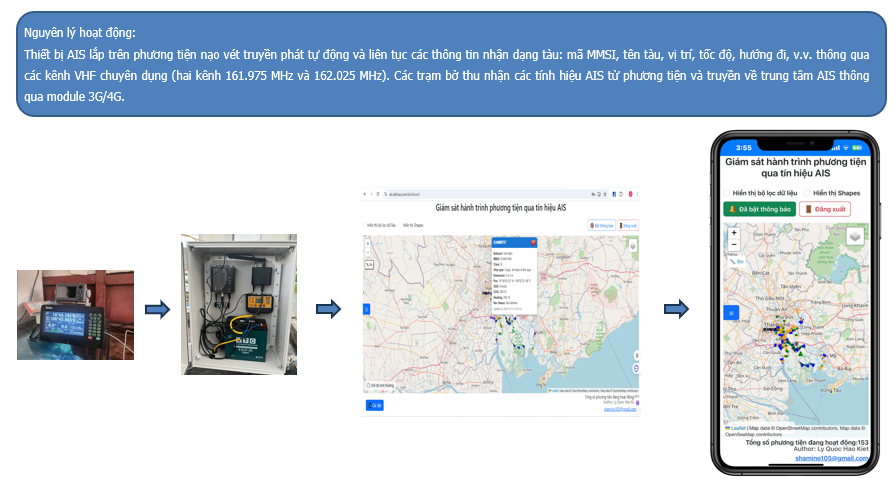Viewport: 896px width, 482px height.
Task: Zoom in on the phone map
Action: tap(734, 232)
